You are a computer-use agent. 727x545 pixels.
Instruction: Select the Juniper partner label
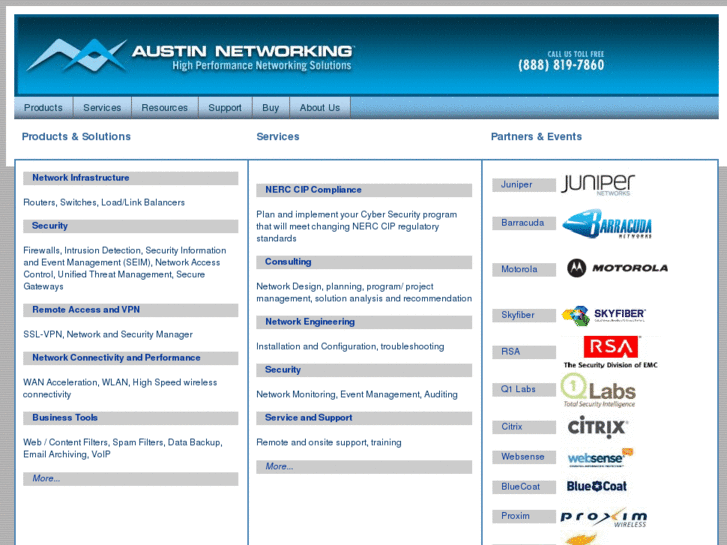click(x=524, y=185)
